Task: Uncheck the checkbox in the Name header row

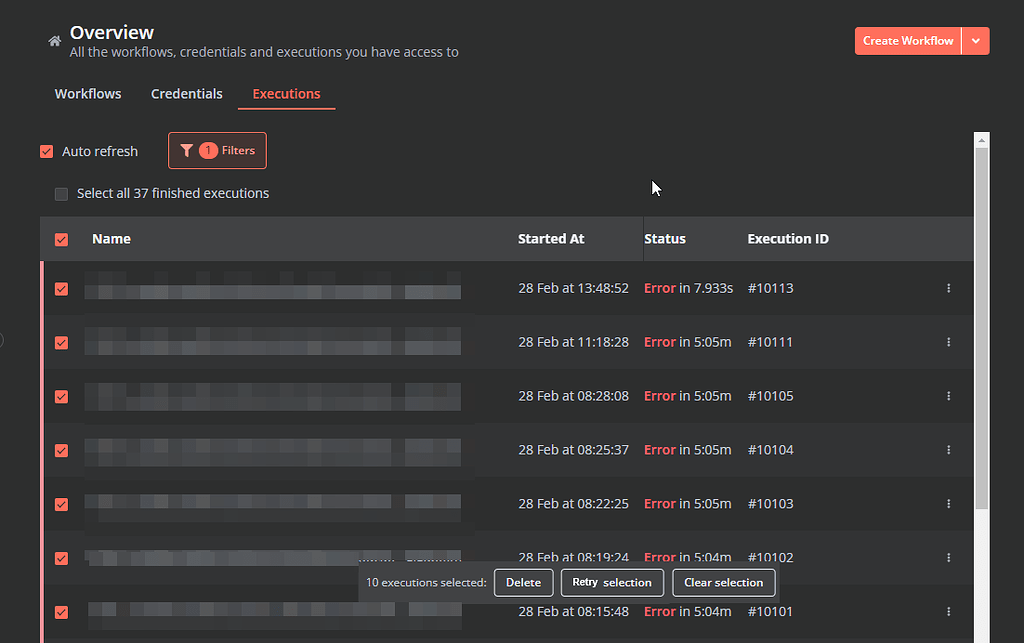Action: [x=61, y=239]
